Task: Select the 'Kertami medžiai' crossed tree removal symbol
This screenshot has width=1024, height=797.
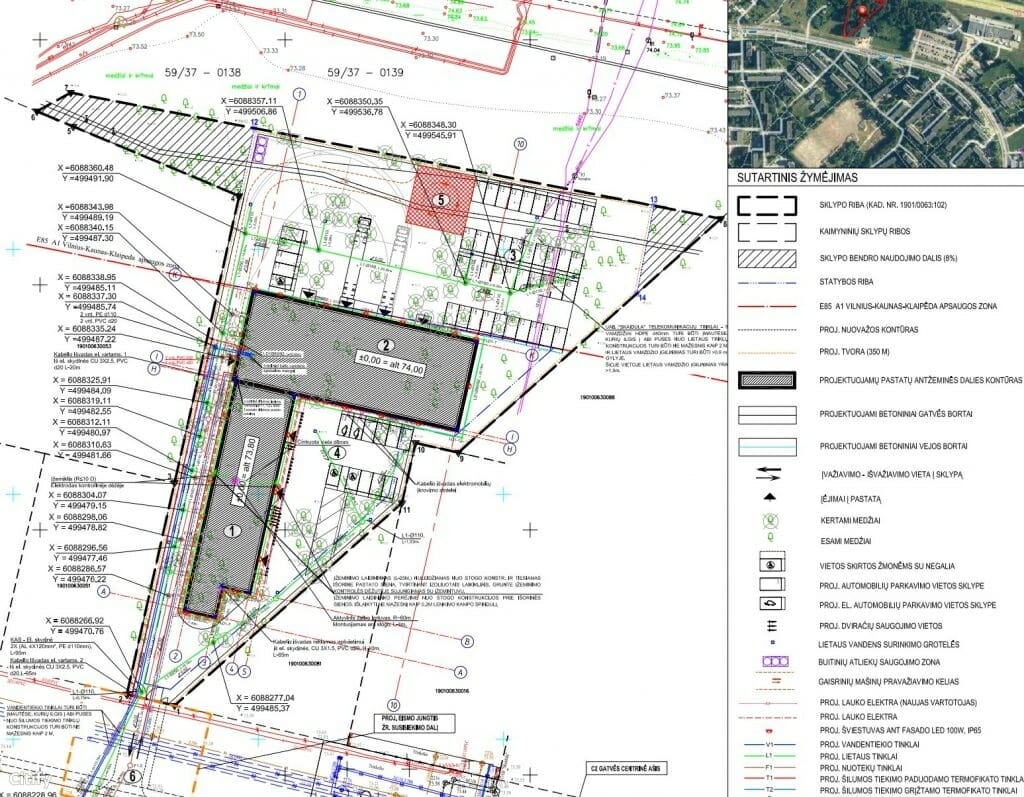Action: [770, 520]
